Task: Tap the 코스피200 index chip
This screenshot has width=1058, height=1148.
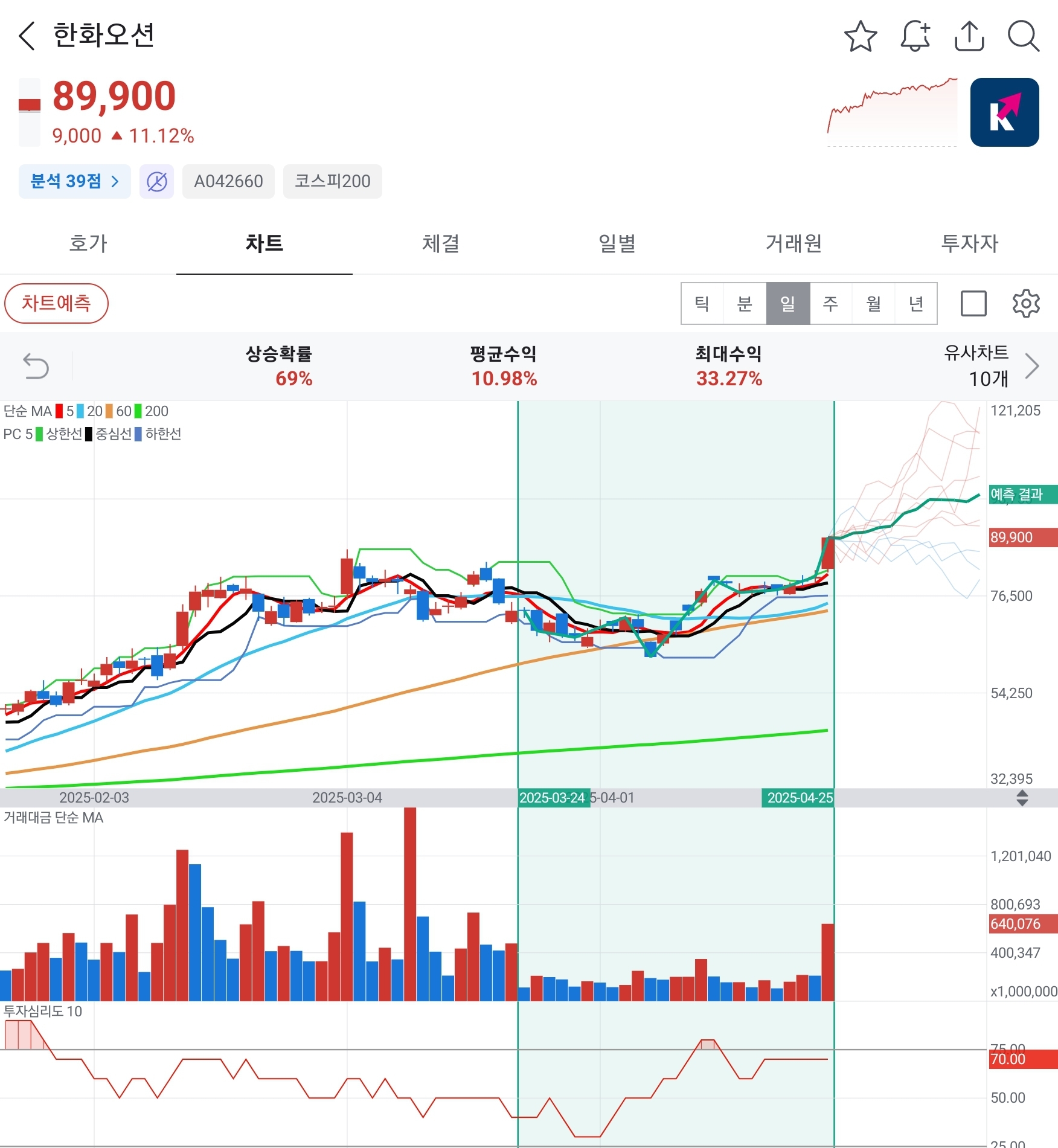Action: click(x=332, y=181)
